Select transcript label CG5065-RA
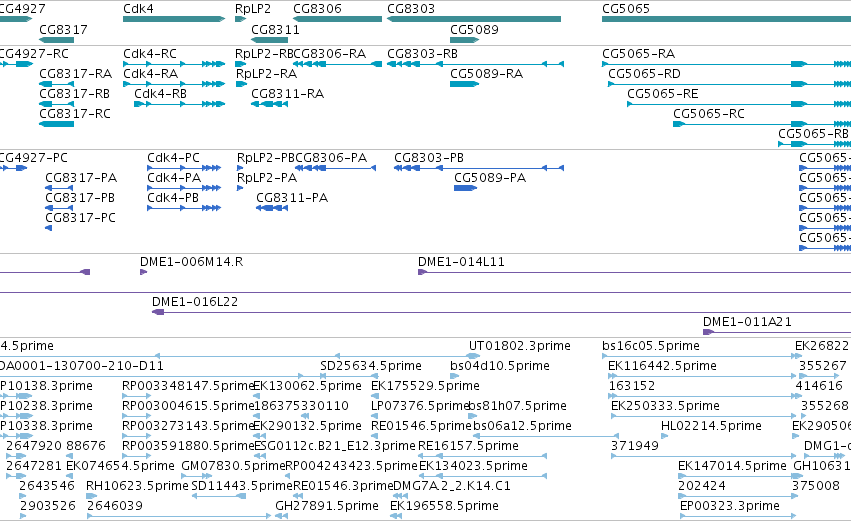 pyautogui.click(x=639, y=54)
